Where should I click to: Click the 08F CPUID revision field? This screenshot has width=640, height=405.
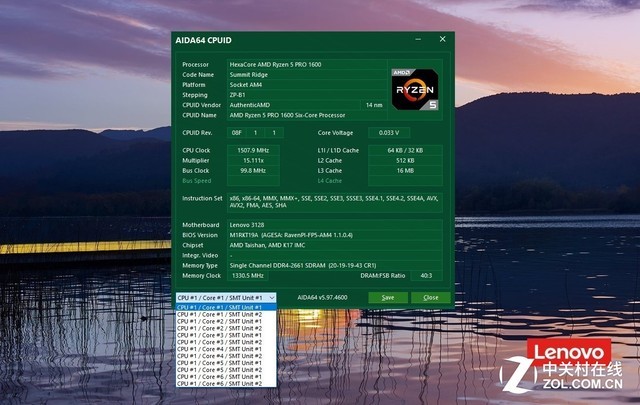236,133
